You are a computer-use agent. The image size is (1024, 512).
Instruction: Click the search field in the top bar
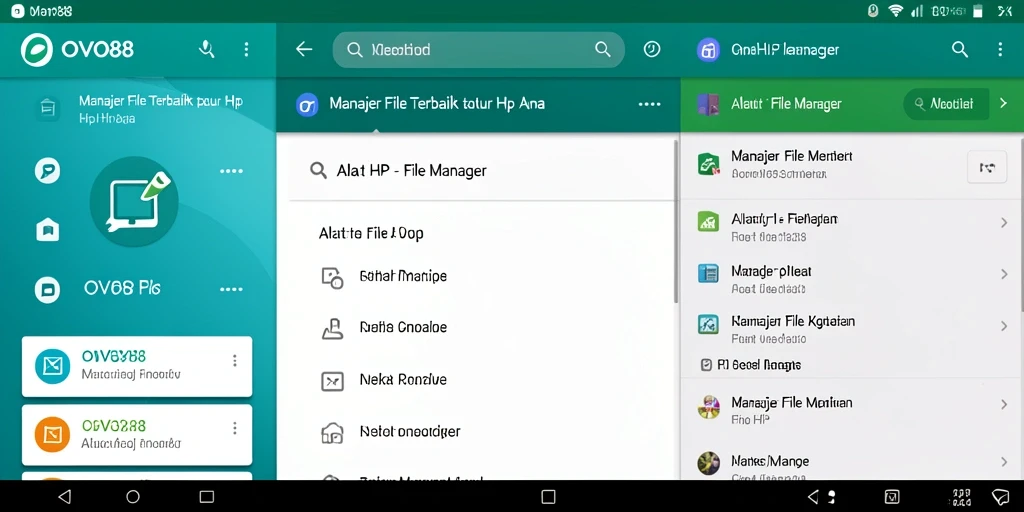point(479,50)
